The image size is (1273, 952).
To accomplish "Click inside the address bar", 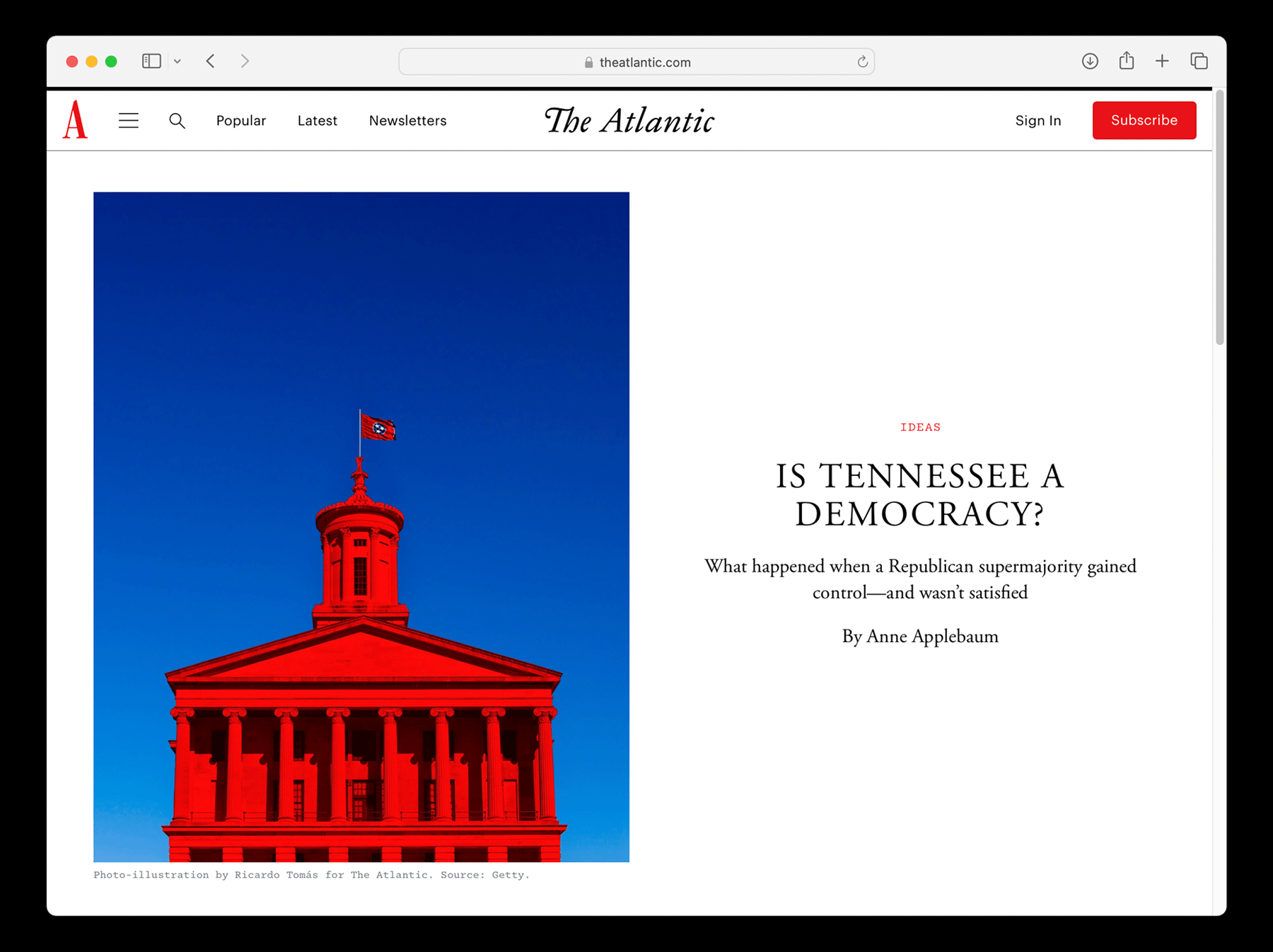I will (x=636, y=62).
